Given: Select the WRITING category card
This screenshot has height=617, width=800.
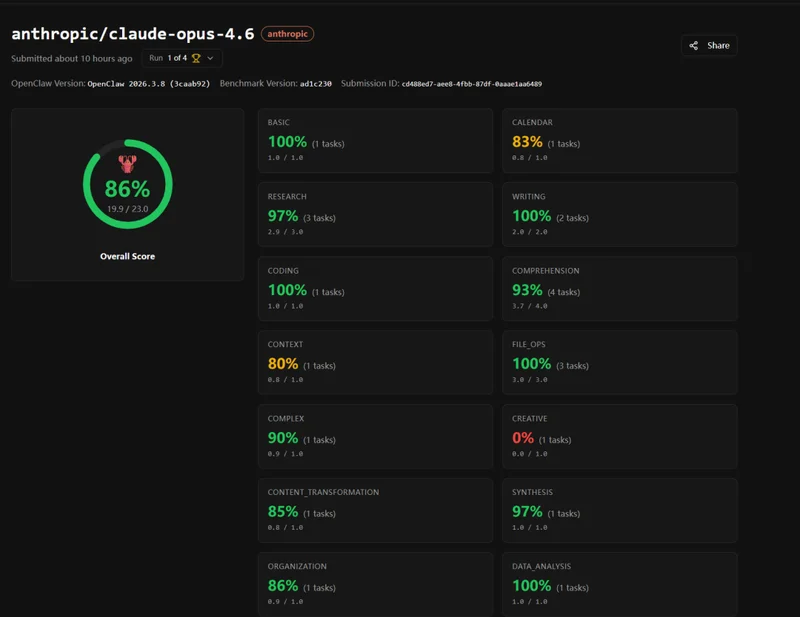Looking at the screenshot, I should tap(619, 214).
